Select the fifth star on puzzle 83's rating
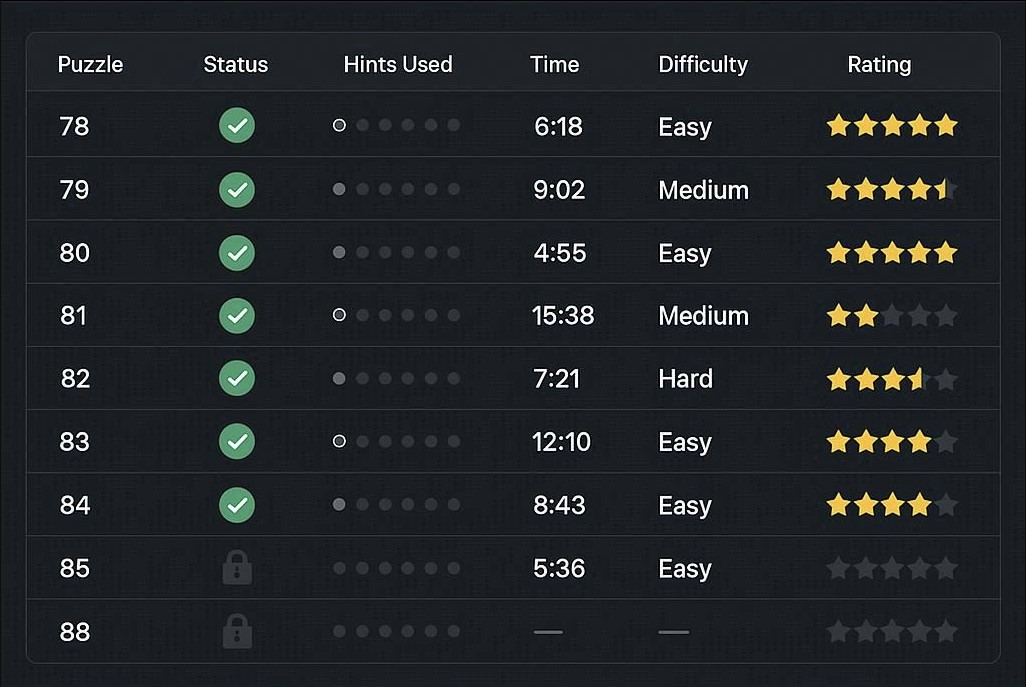1026x687 pixels. 947,441
